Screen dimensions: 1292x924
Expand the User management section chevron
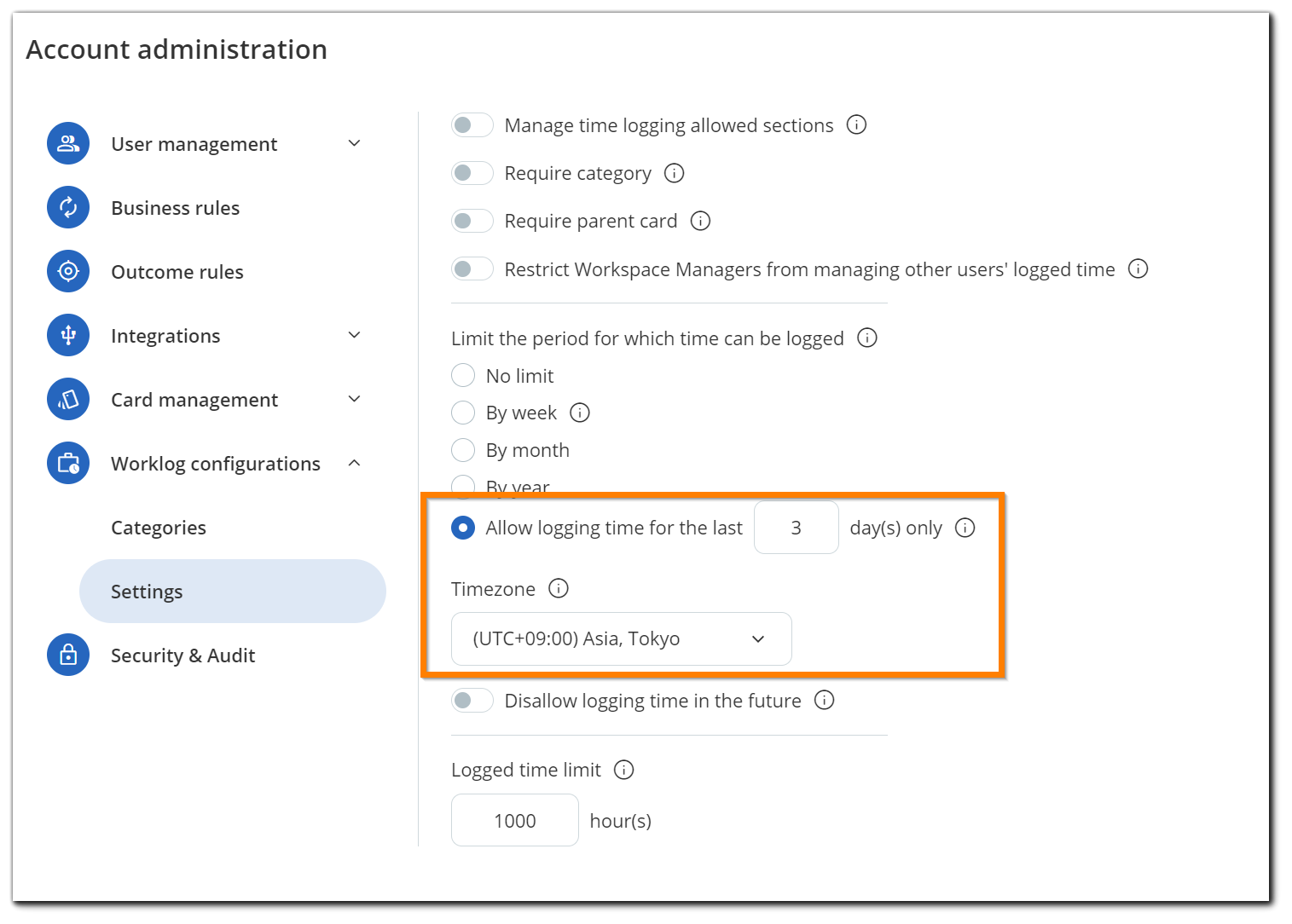tap(355, 143)
